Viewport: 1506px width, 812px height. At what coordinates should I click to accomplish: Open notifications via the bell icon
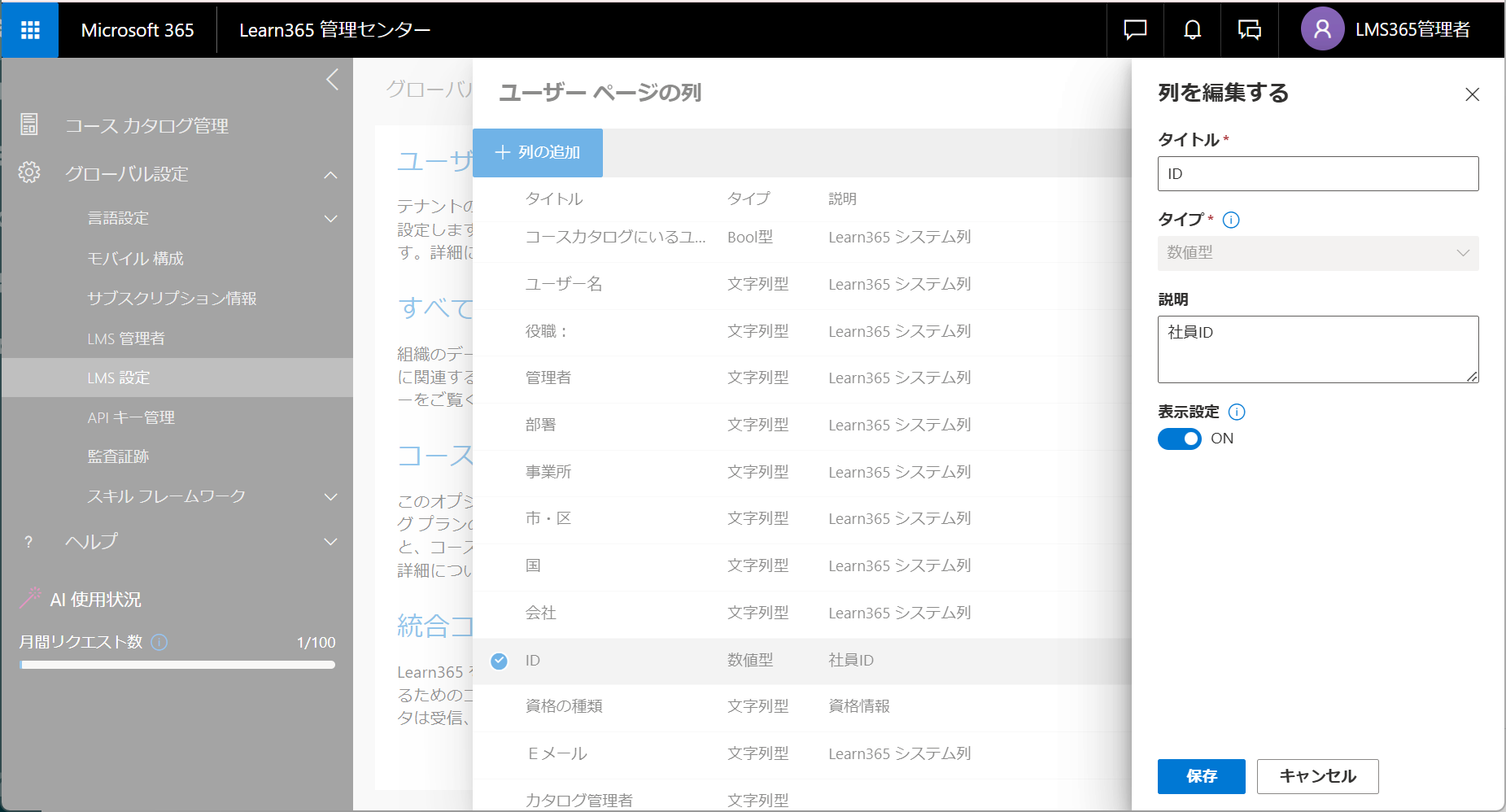tap(1191, 29)
